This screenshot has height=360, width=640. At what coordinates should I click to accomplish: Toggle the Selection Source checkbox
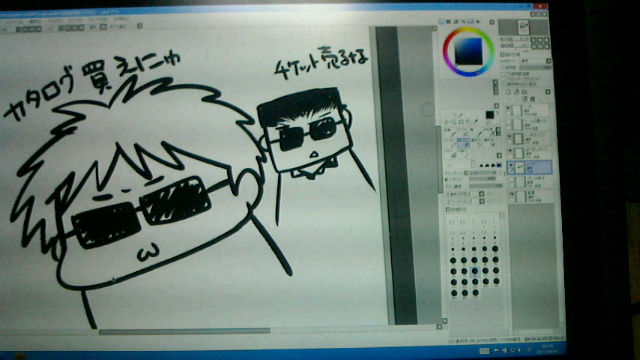[503, 84]
